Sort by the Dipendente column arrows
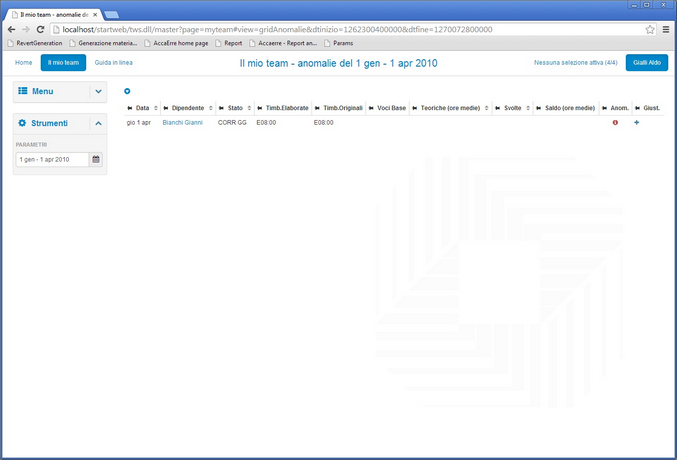Viewport: 677px width, 460px height. pyautogui.click(x=211, y=108)
